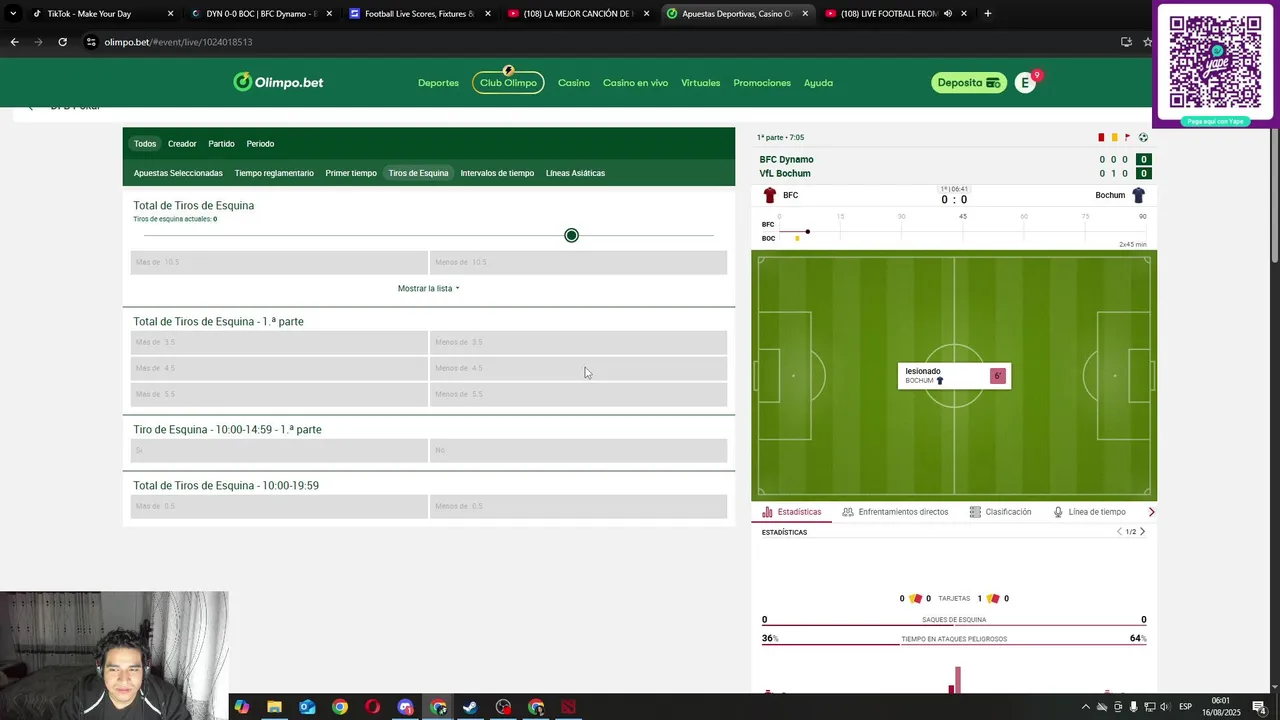
Task: Open Deportes in the site navigation
Action: [438, 83]
